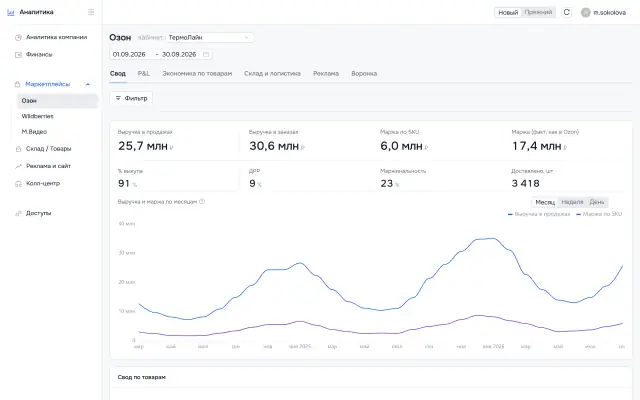Click the pie chart icon beside Аналитика компании

18,38
